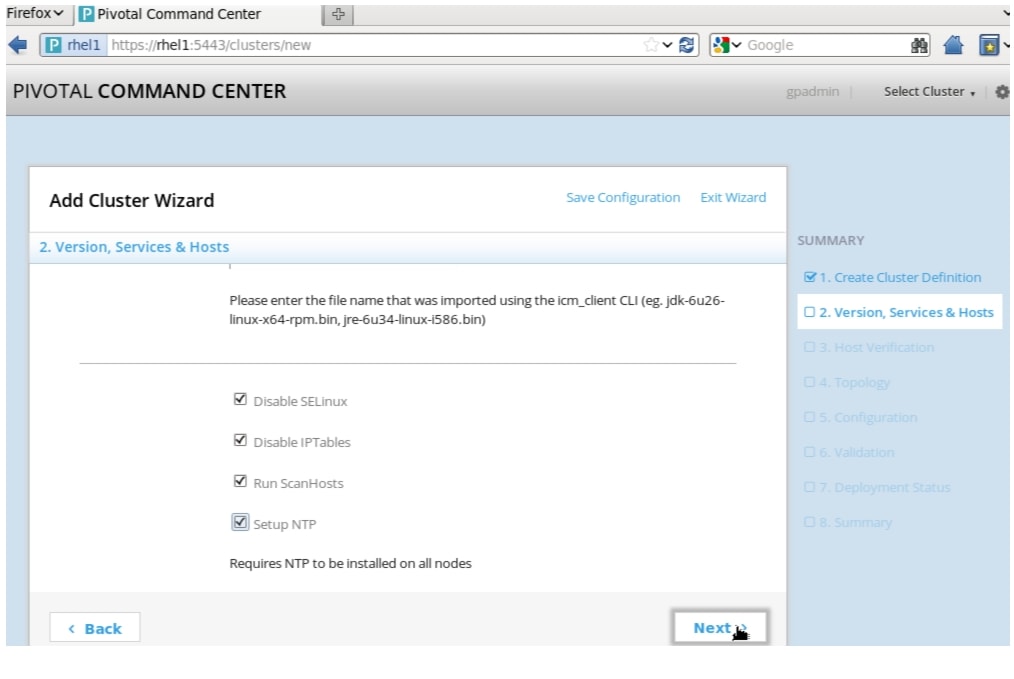1014x679 pixels.
Task: Go to the browser home page icon
Action: 953,45
